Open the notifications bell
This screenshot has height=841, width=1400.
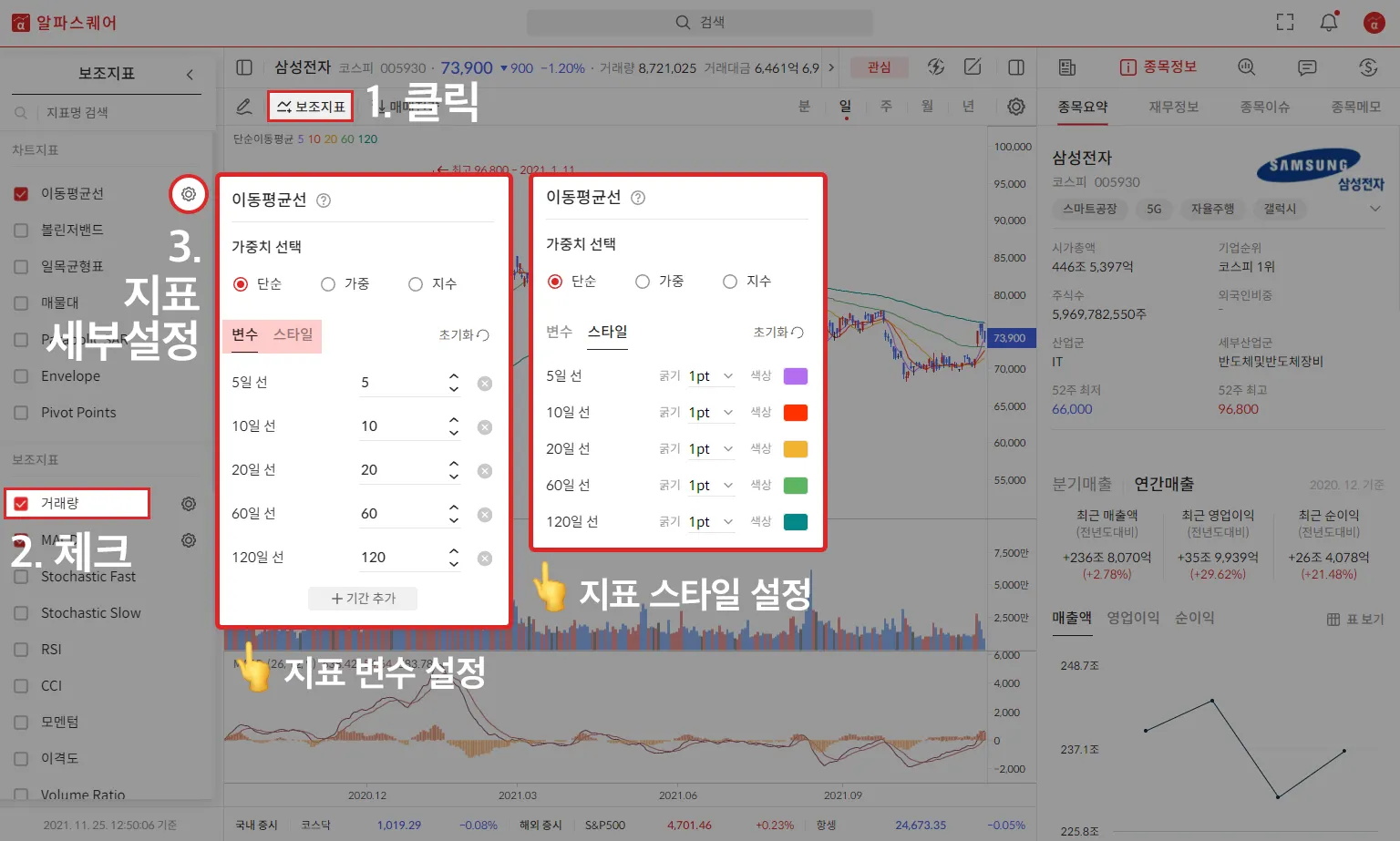pyautogui.click(x=1329, y=23)
